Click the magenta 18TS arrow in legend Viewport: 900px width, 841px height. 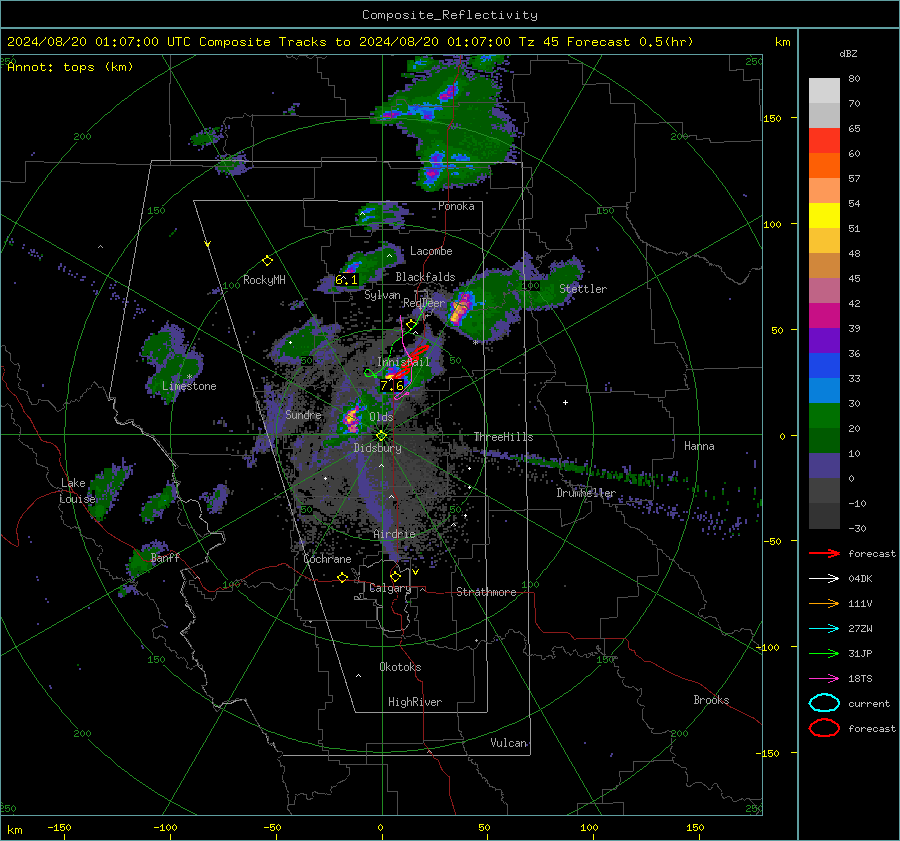tap(824, 679)
